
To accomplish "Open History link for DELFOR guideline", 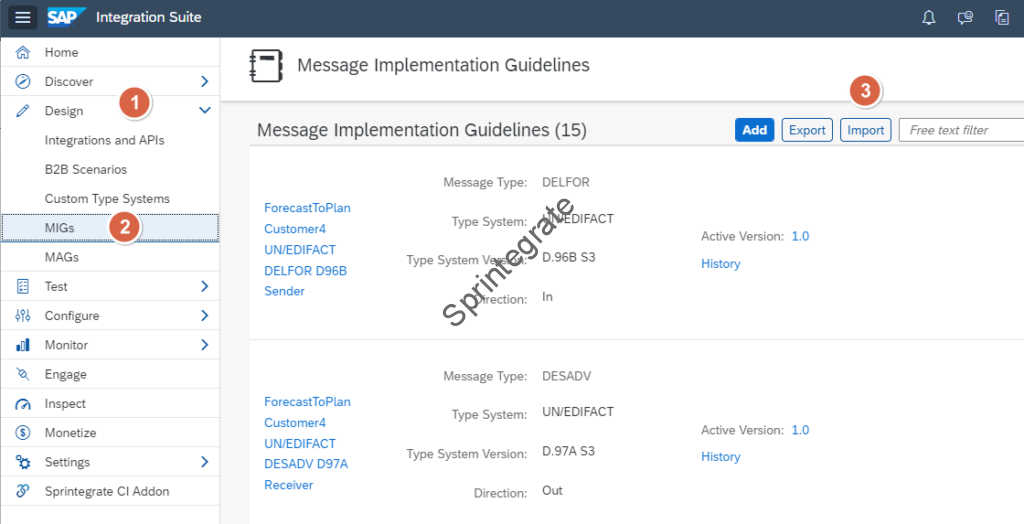I will (720, 264).
